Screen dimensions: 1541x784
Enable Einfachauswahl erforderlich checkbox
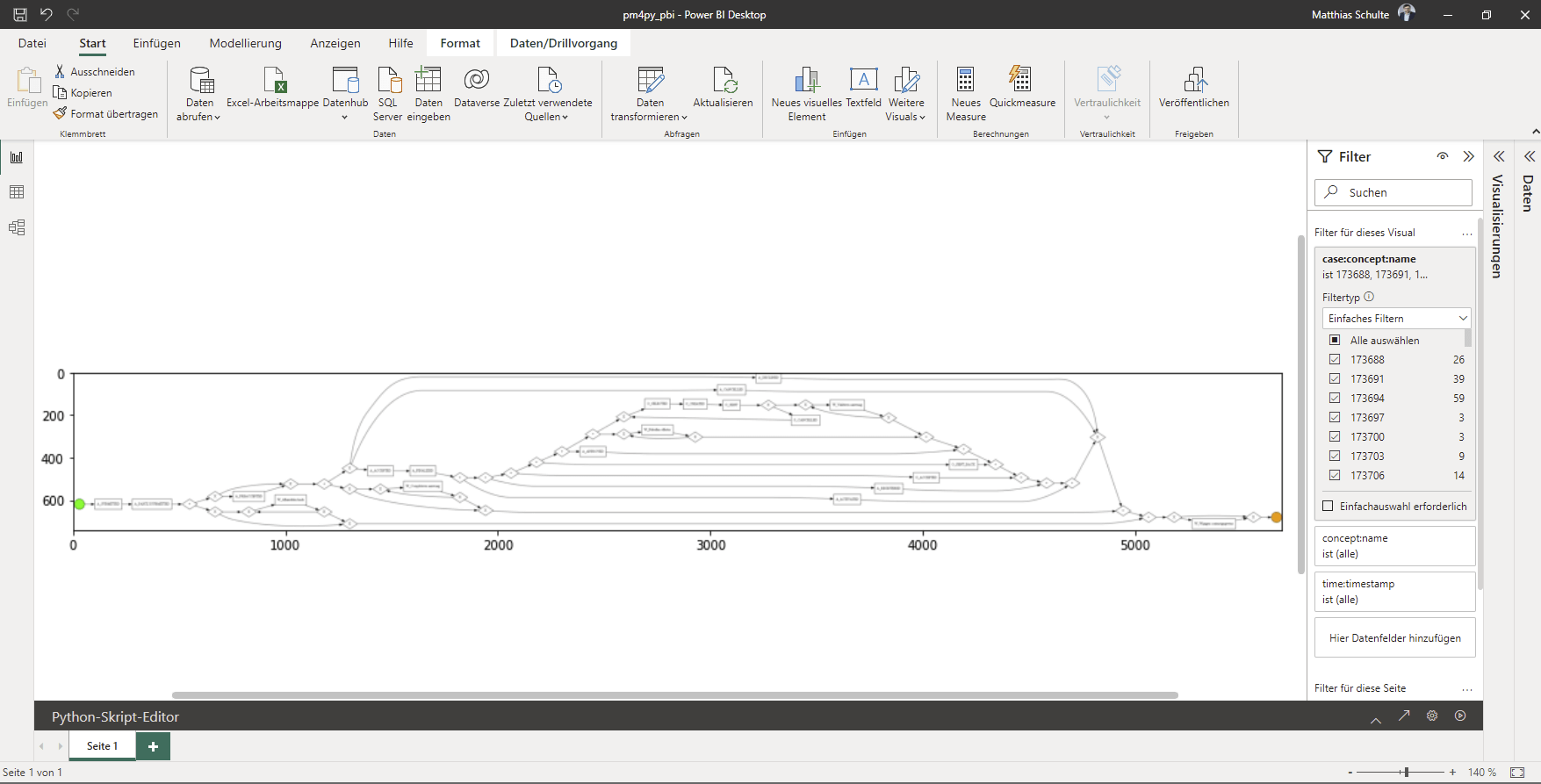1328,507
